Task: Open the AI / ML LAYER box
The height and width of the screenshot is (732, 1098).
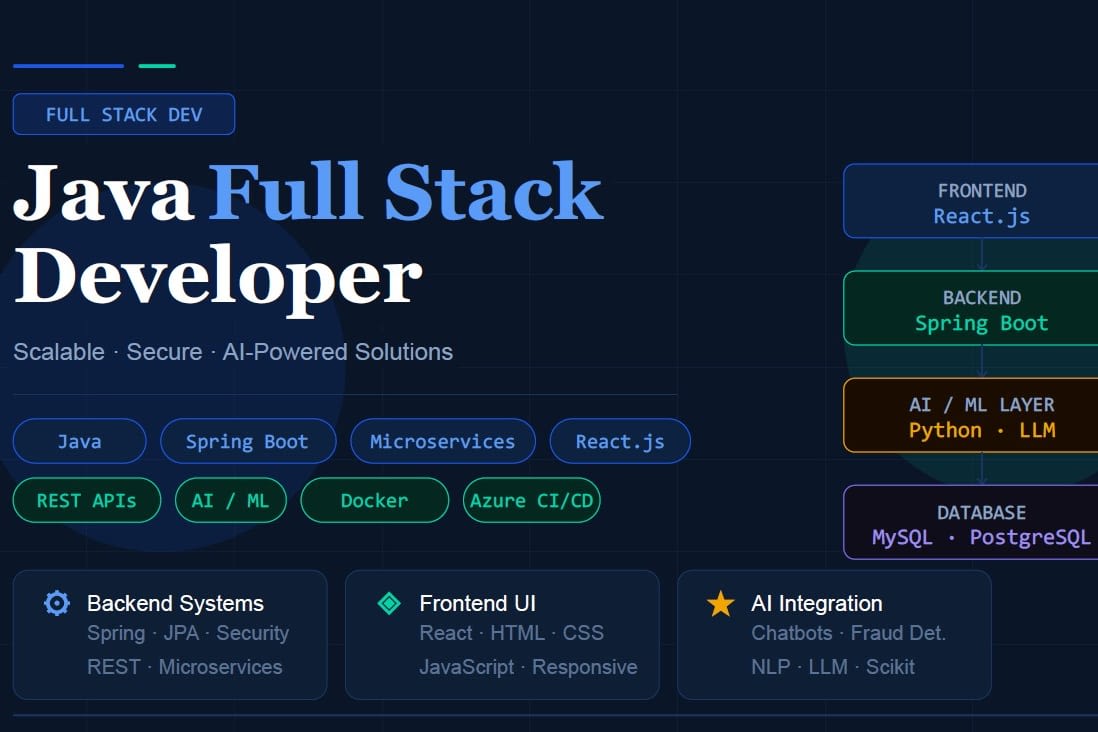Action: click(x=971, y=415)
